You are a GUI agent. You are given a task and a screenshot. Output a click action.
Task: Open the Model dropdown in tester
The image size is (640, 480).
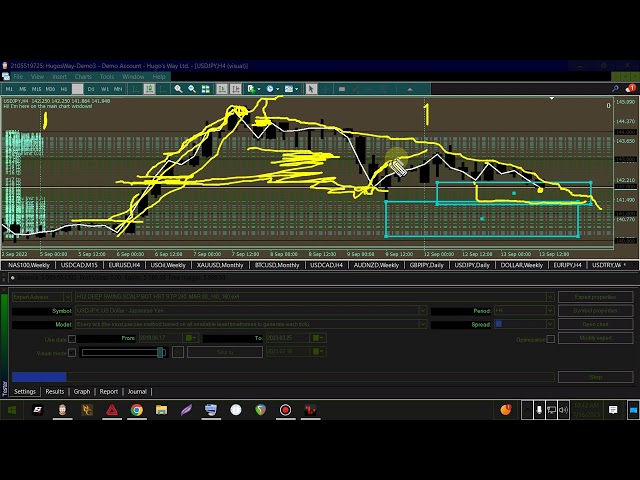pyautogui.click(x=423, y=324)
